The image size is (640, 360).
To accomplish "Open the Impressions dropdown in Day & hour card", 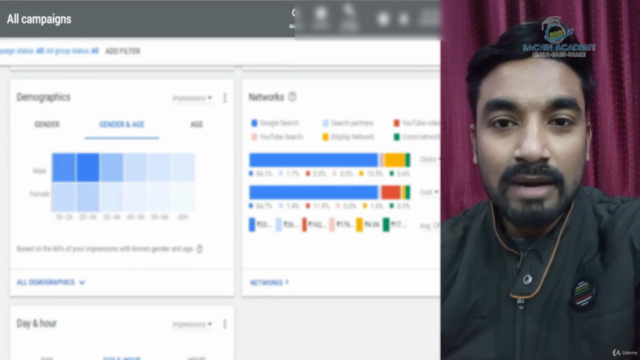I will click(x=192, y=324).
